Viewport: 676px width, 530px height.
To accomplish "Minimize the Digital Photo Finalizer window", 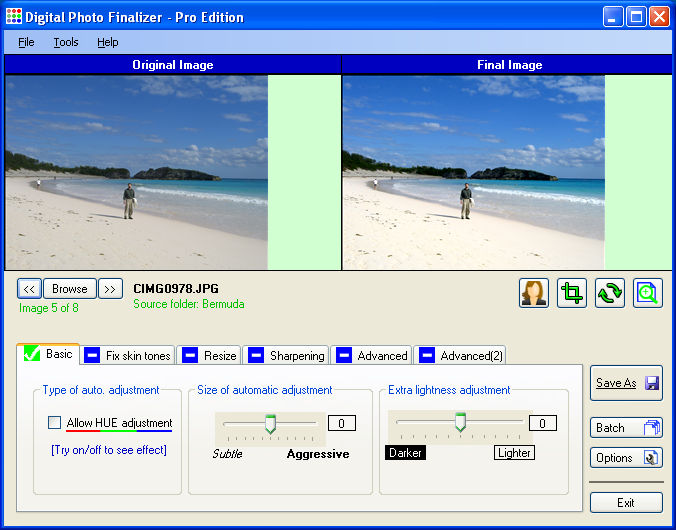I will pyautogui.click(x=613, y=17).
